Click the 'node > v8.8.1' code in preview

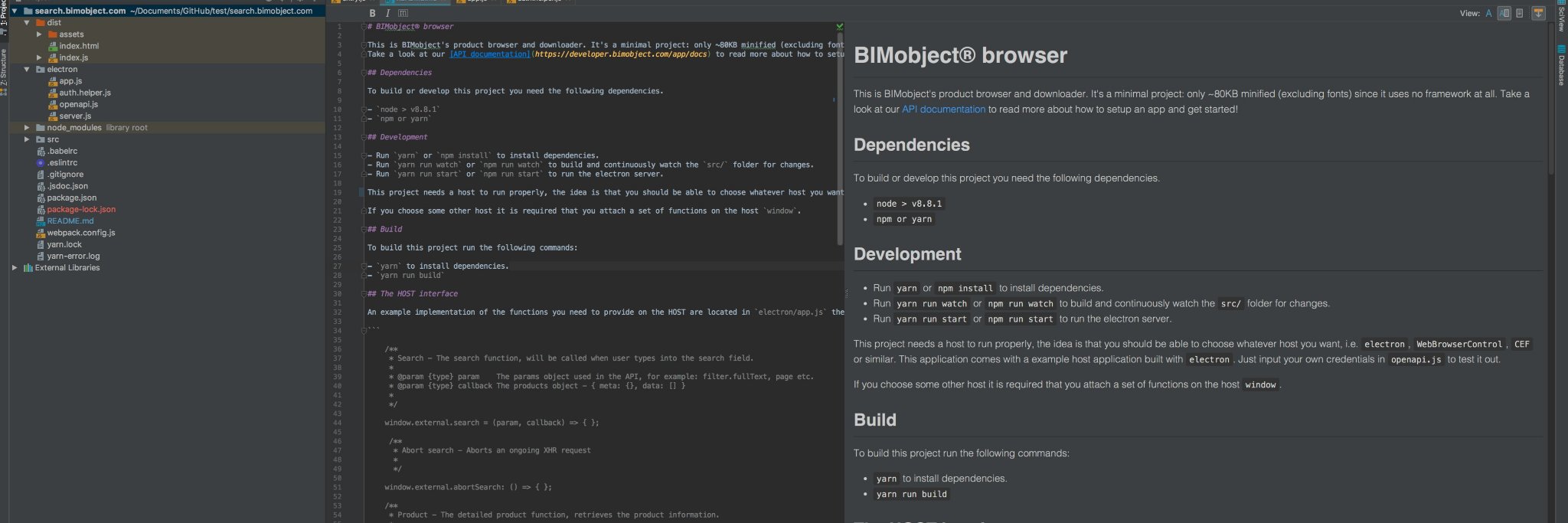[910, 204]
